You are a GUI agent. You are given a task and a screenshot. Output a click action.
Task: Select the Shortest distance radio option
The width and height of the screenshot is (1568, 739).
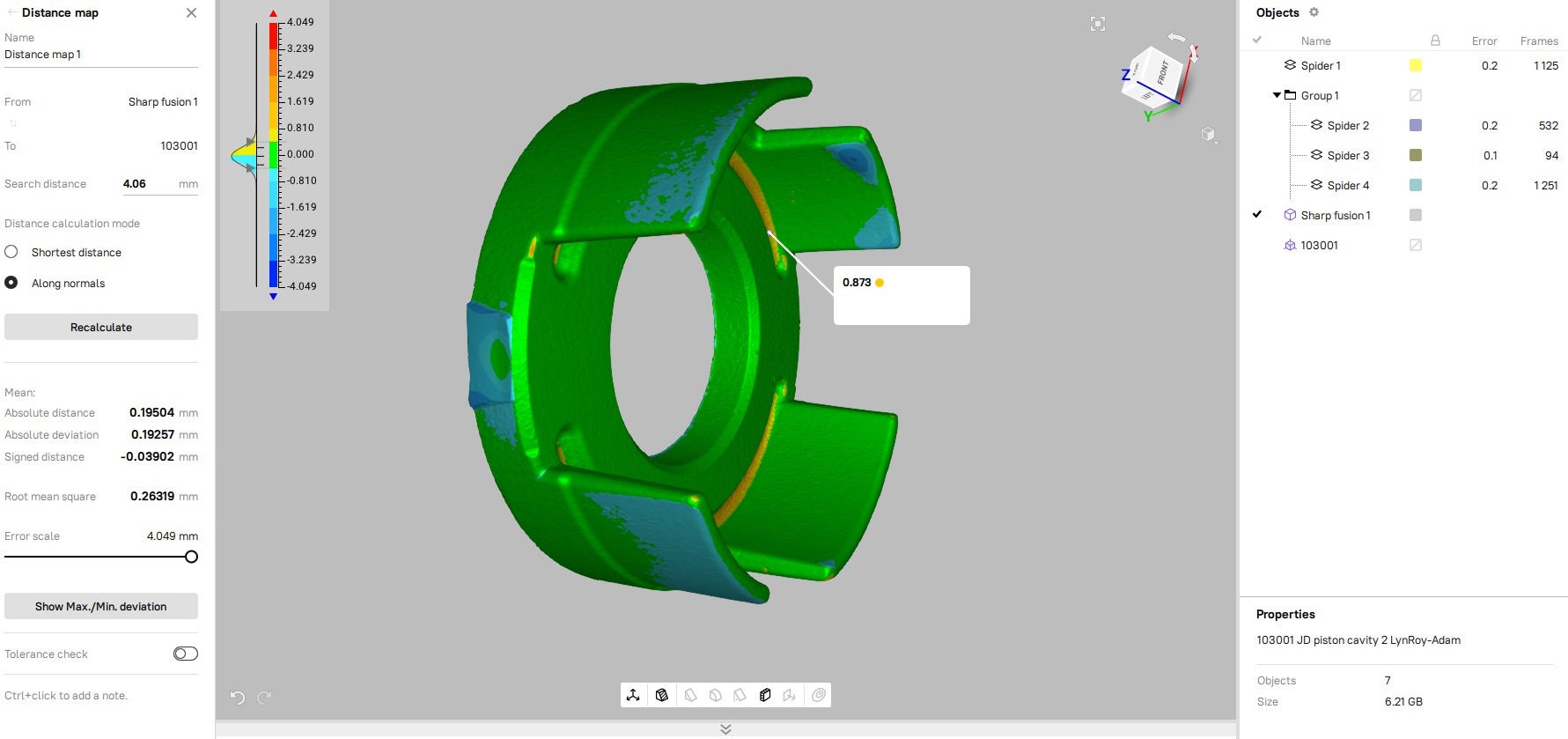pos(11,252)
